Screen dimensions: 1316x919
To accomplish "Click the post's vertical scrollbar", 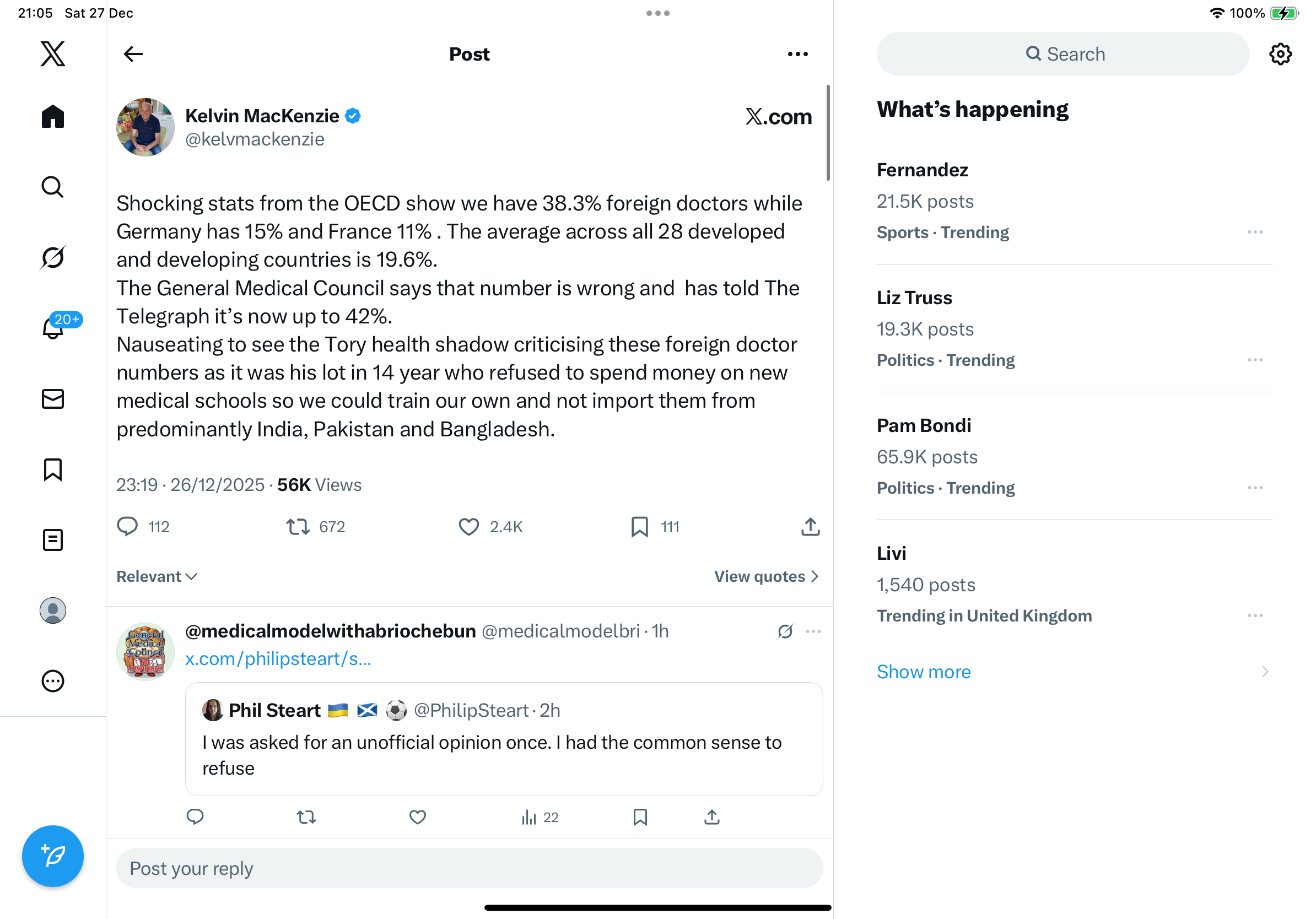I will coord(828,133).
